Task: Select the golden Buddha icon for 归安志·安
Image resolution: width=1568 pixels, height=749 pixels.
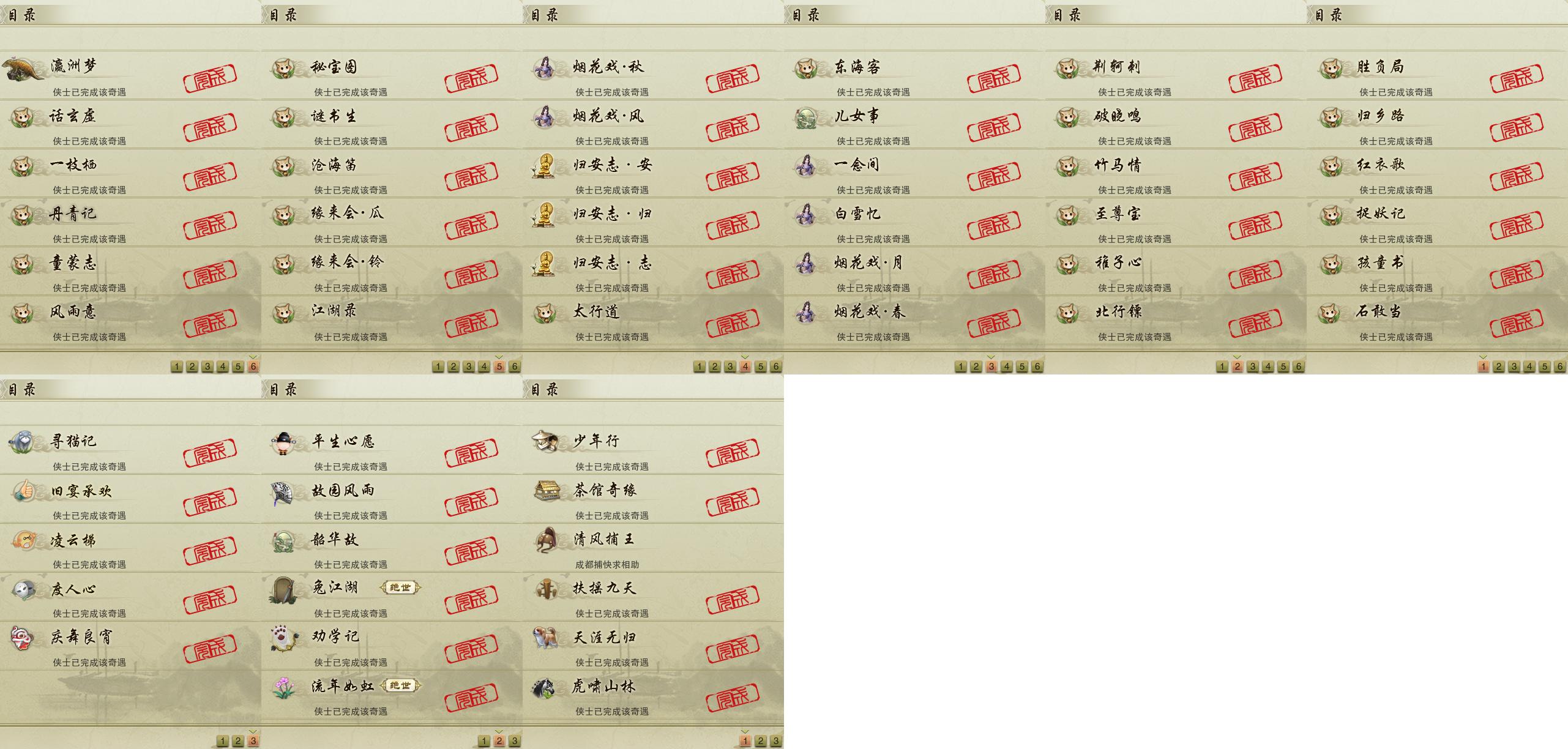Action: coord(544,166)
